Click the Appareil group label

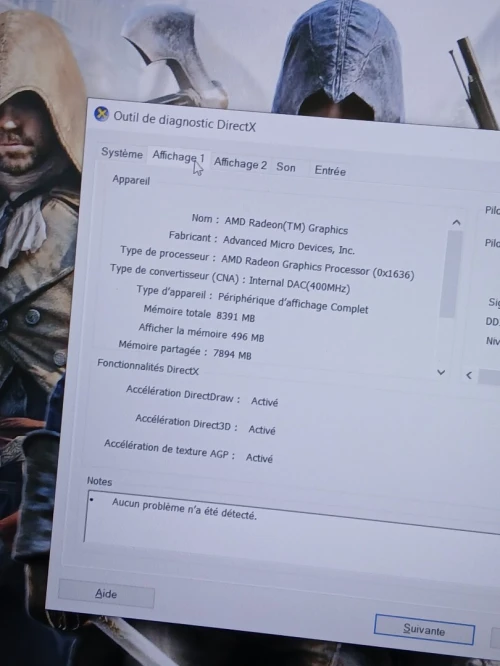(x=131, y=180)
